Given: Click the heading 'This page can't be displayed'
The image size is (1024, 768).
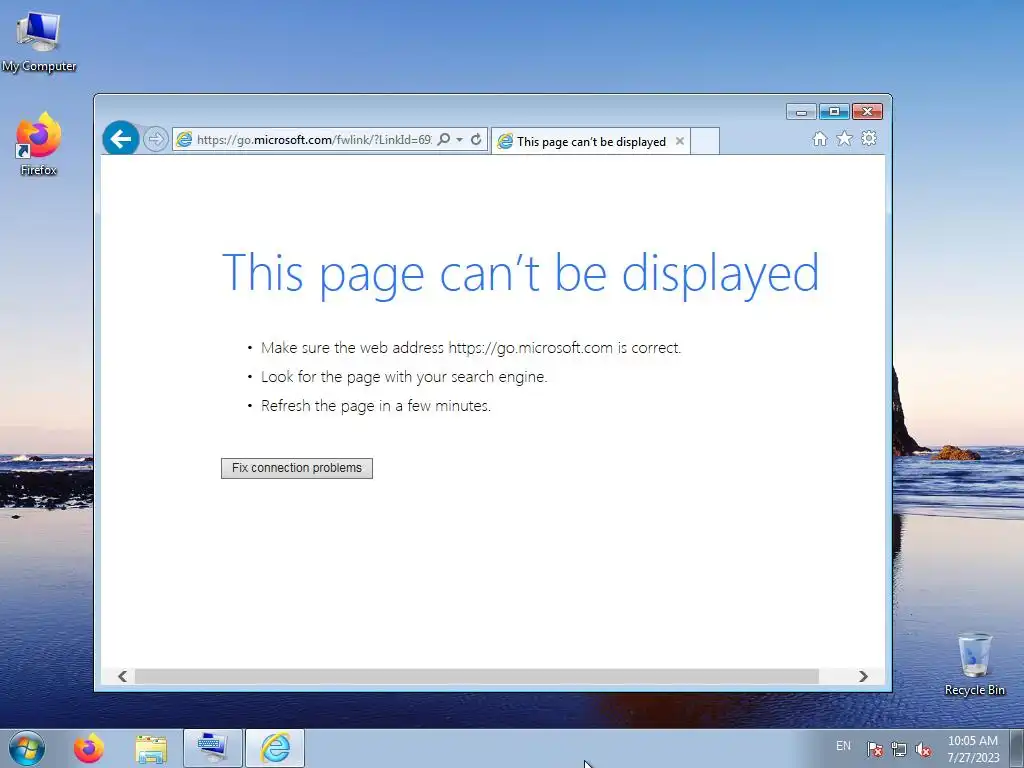Looking at the screenshot, I should (x=520, y=273).
